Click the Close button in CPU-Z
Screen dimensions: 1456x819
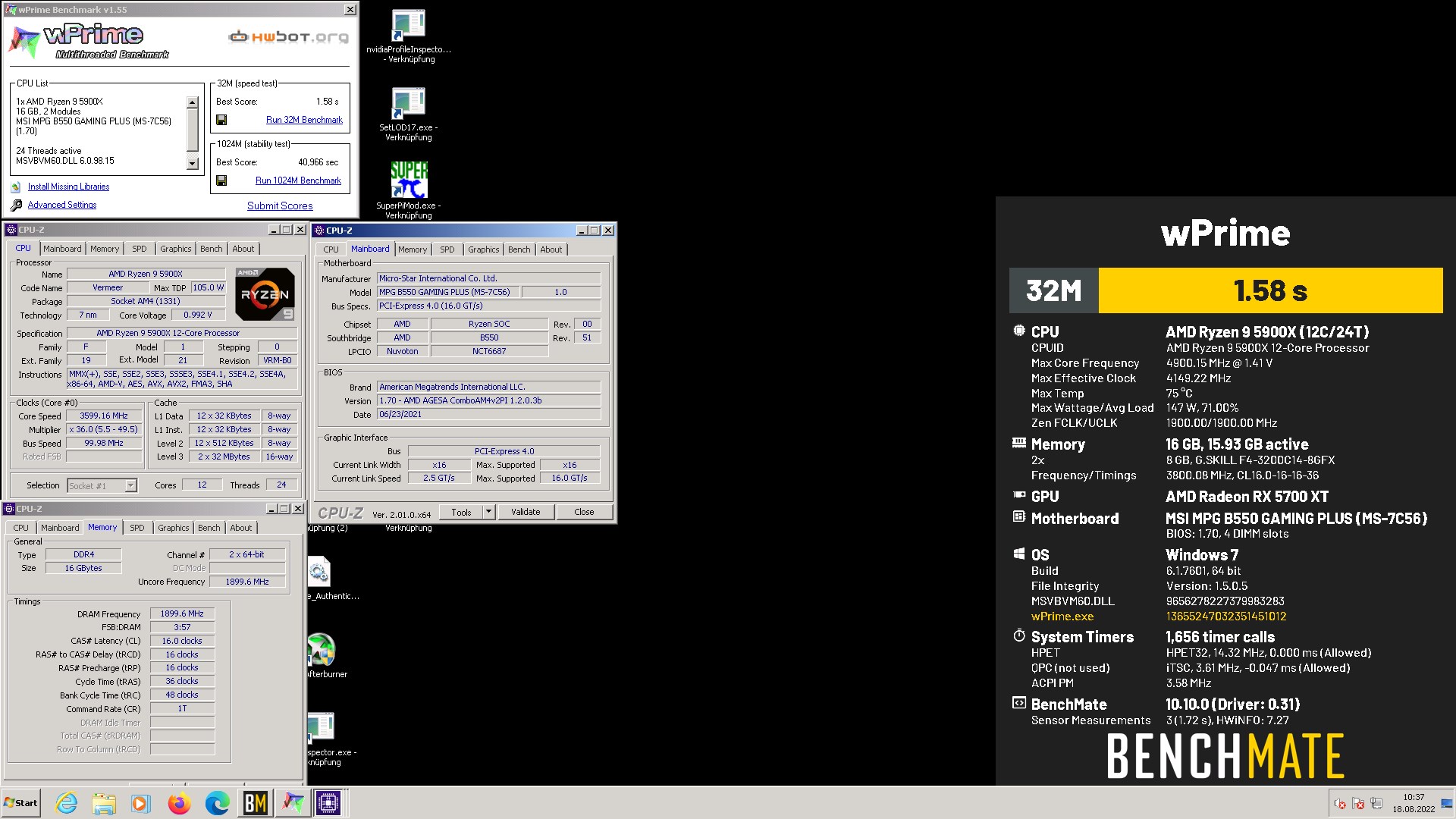(584, 512)
